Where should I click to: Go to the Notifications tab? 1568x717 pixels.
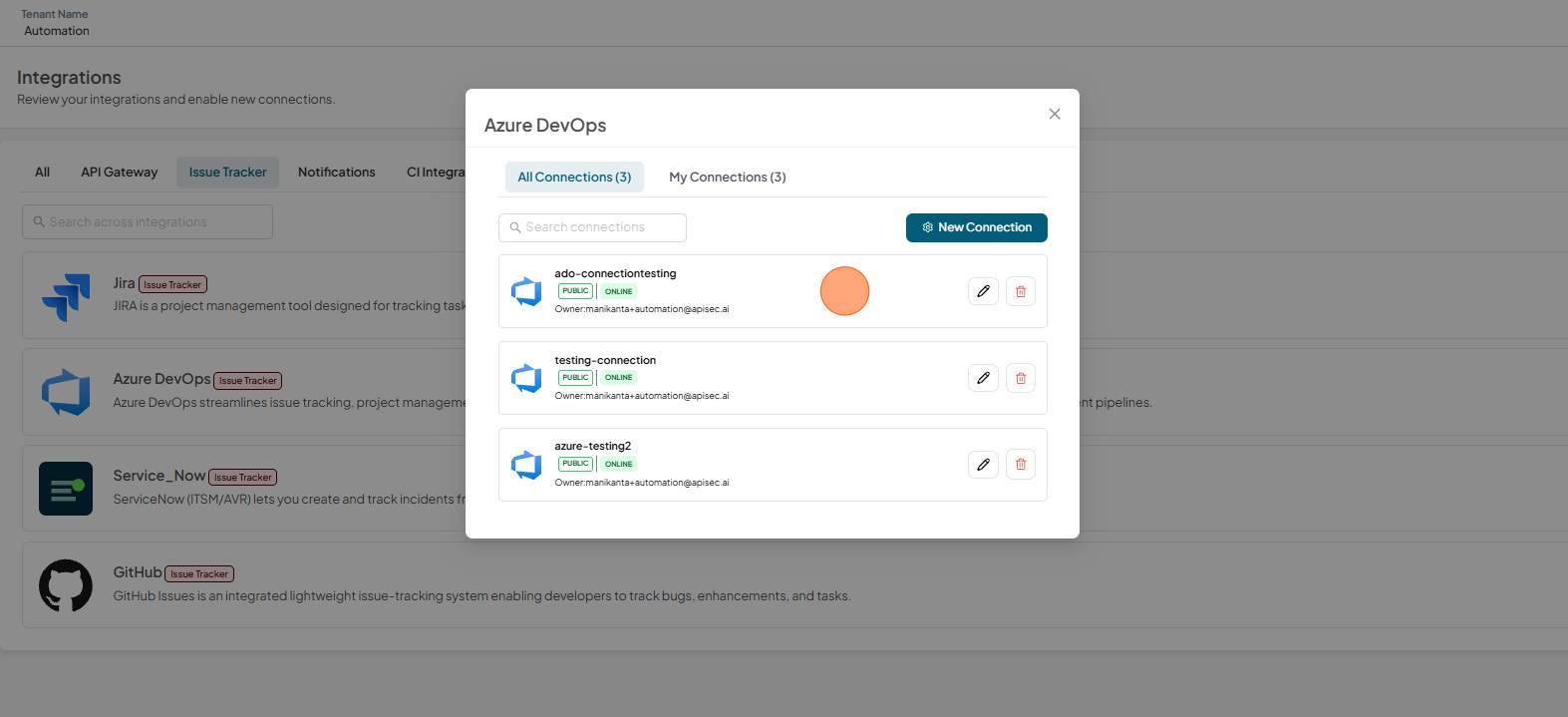point(337,172)
